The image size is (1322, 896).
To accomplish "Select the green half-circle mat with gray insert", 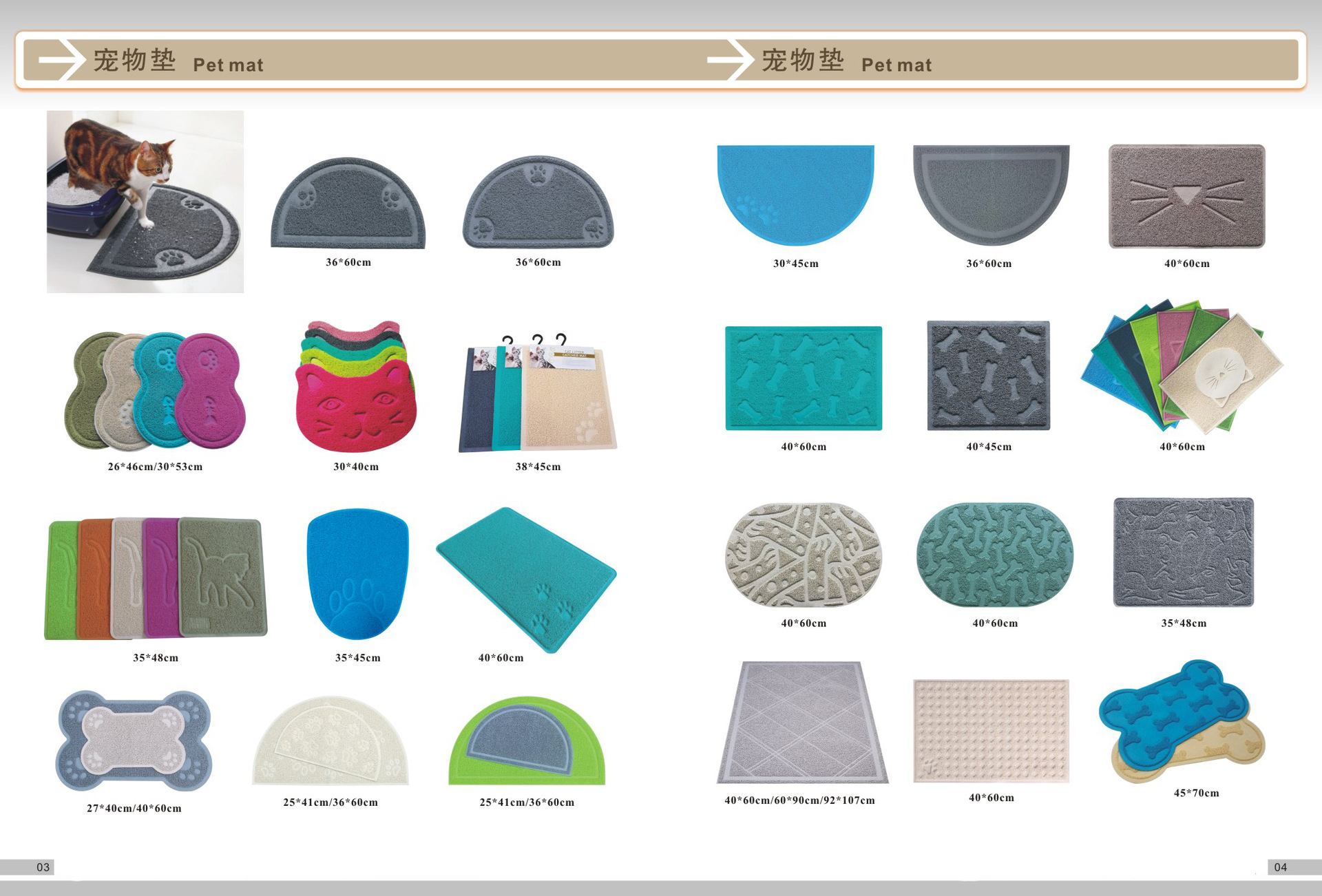I will tap(527, 742).
